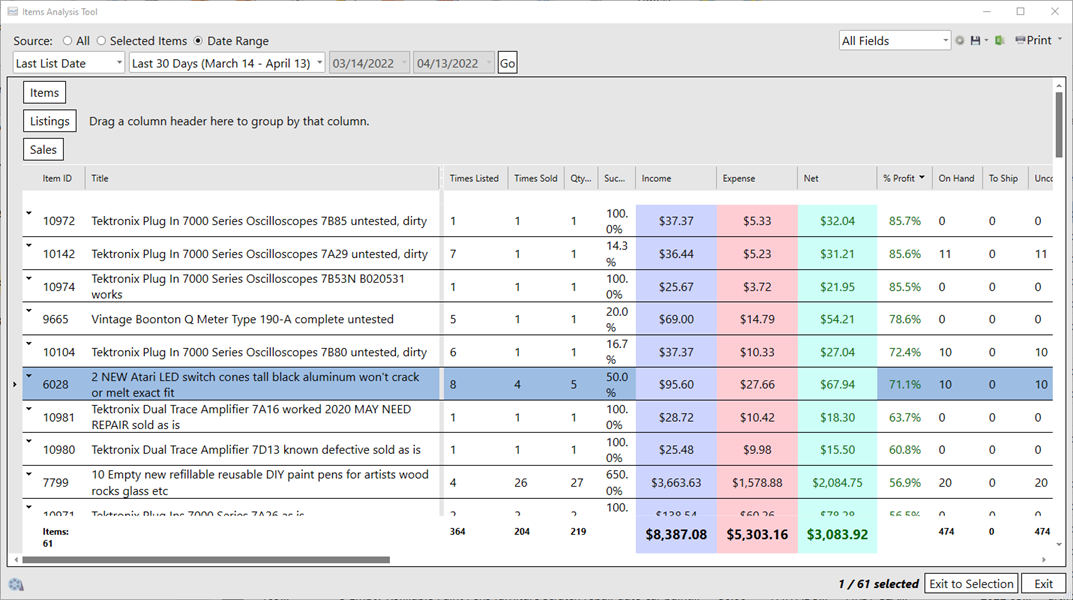Click the 85.7% profit cell
This screenshot has height=600, width=1073.
905,221
